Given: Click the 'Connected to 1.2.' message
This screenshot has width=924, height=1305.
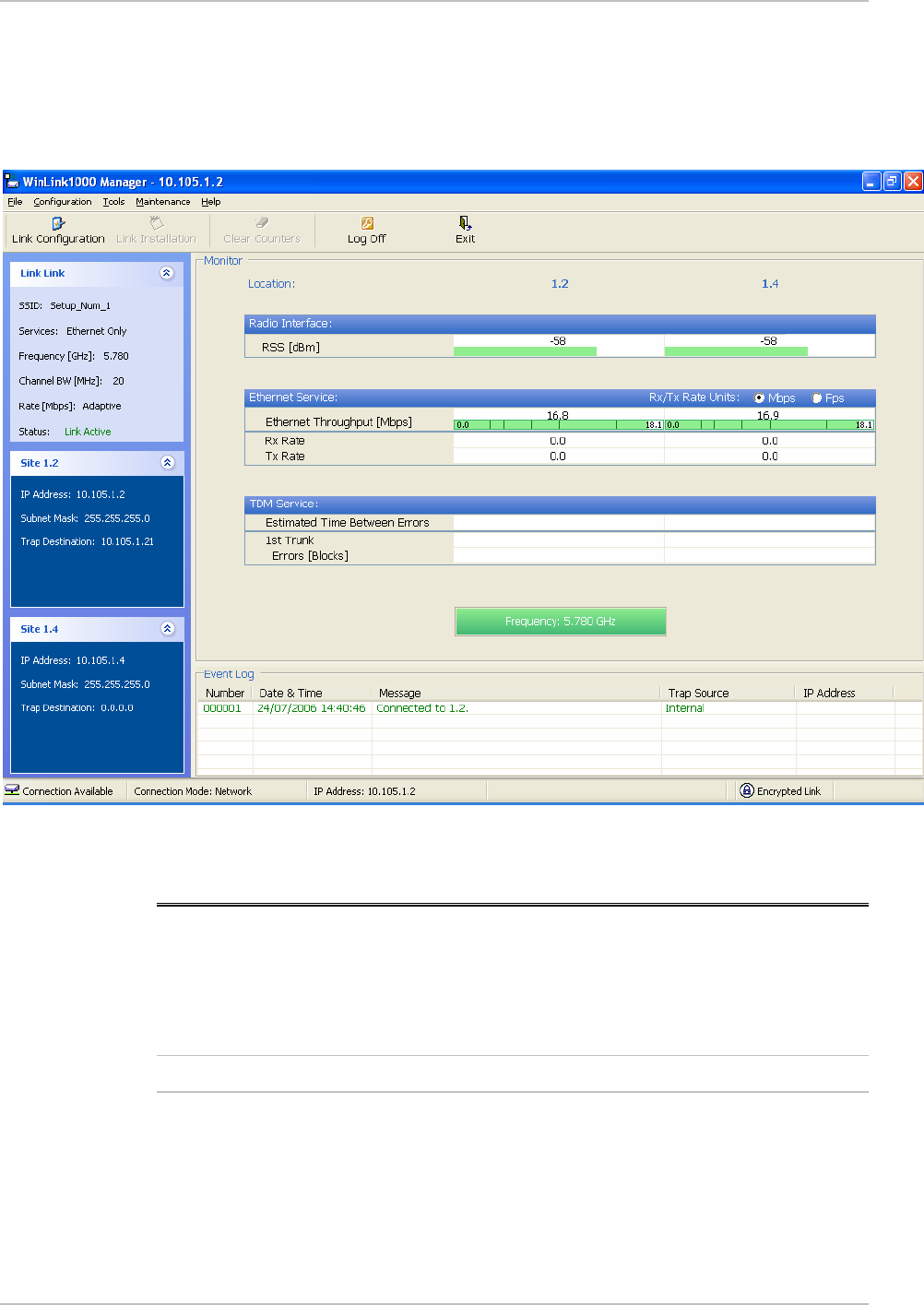Looking at the screenshot, I should [x=422, y=708].
